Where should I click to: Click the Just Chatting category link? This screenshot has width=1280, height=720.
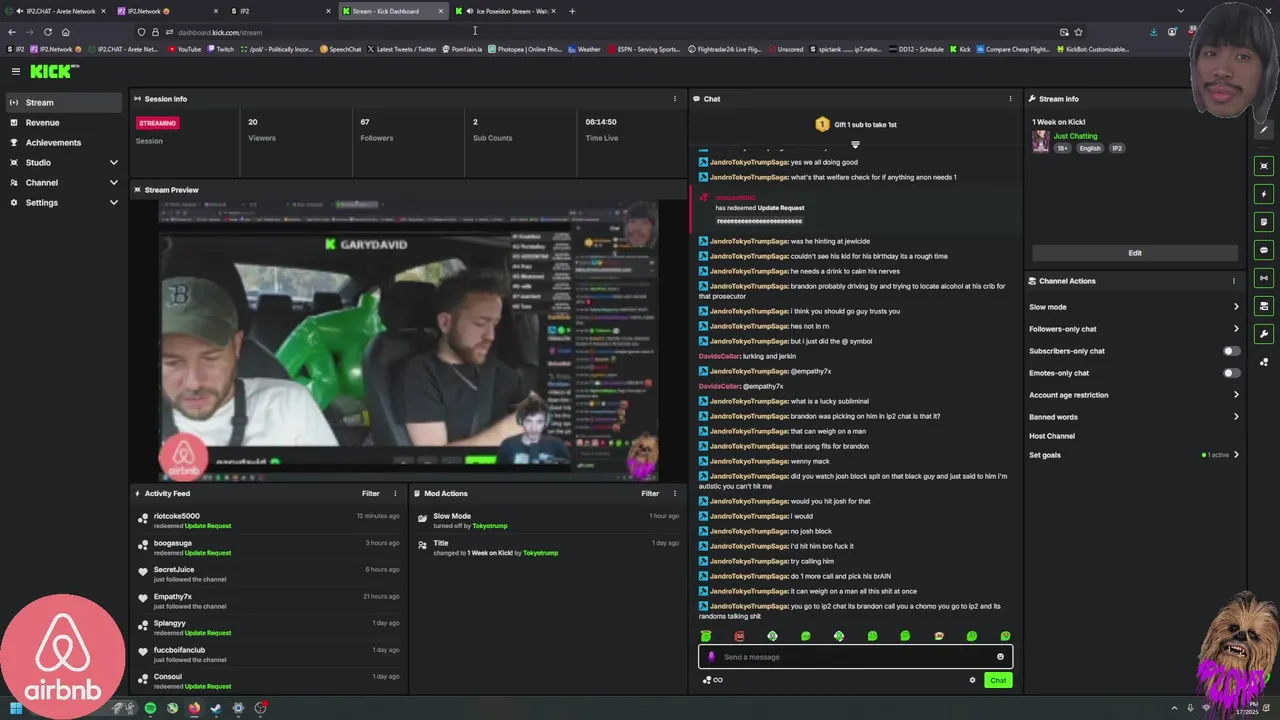(1075, 136)
